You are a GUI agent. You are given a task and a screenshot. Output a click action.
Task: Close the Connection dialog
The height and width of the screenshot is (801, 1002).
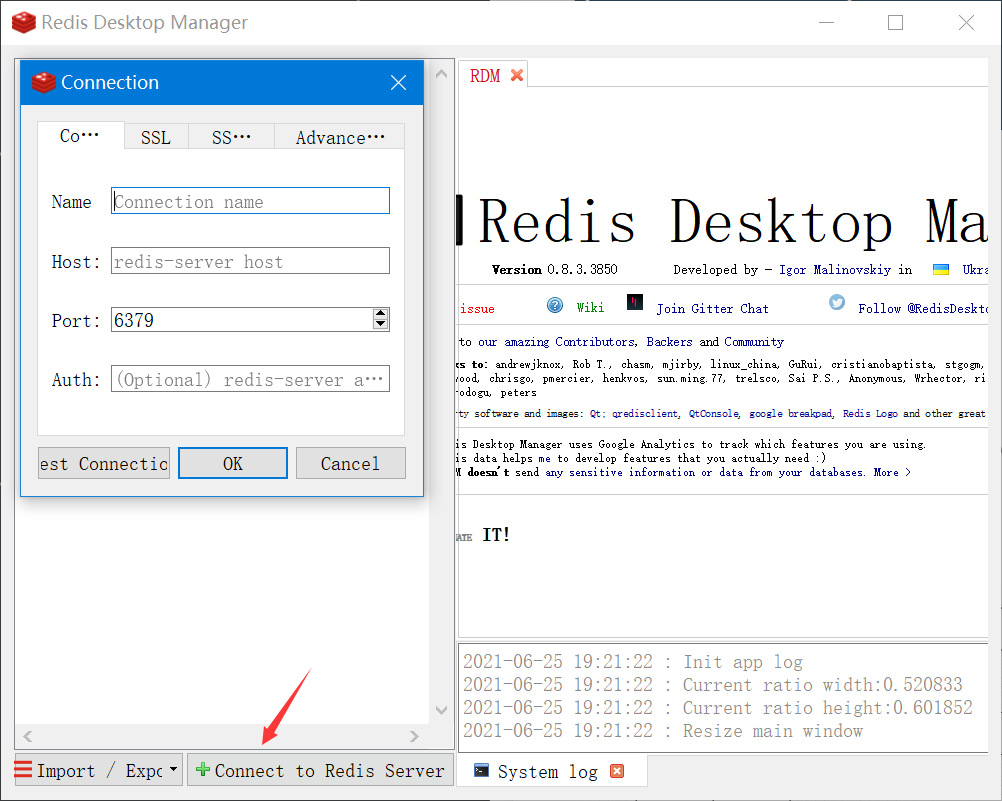click(398, 82)
